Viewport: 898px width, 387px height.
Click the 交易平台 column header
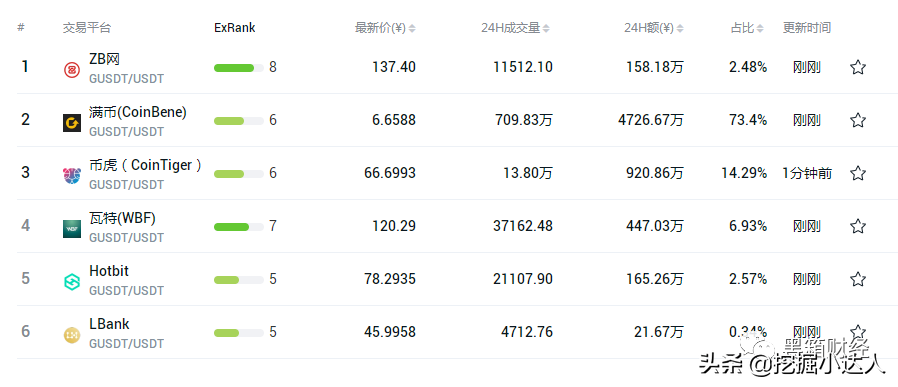click(x=87, y=27)
